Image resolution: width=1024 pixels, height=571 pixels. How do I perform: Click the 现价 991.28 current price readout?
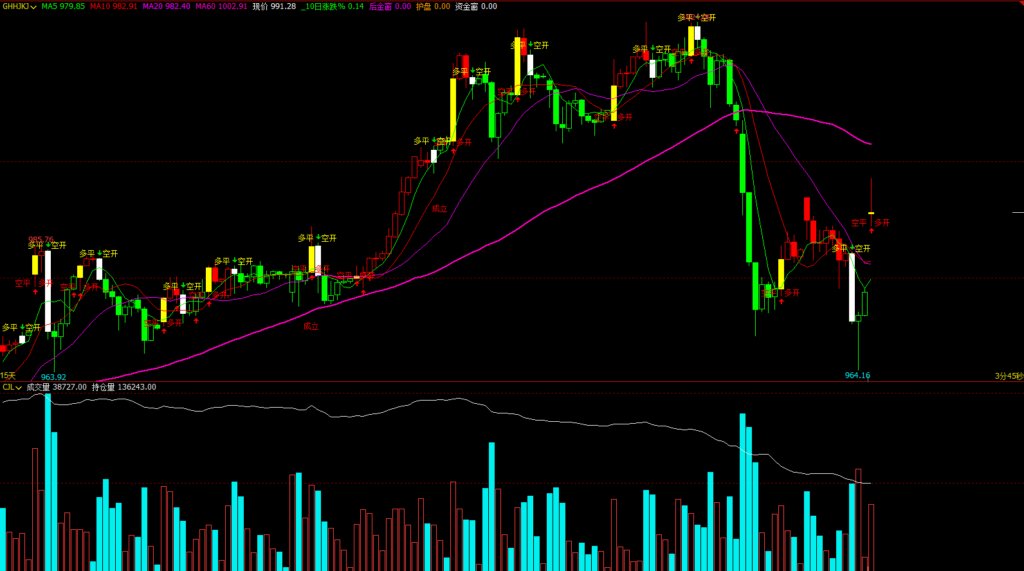click(x=274, y=6)
